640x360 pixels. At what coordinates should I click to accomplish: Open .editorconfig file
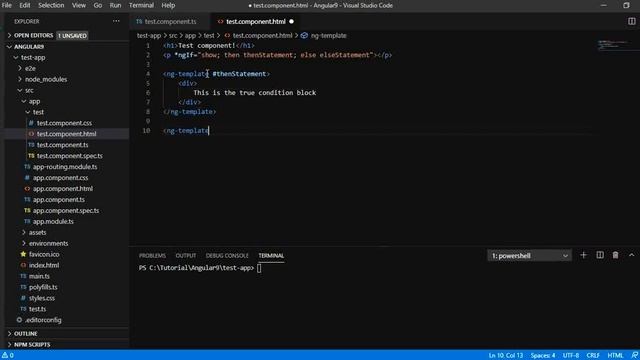click(43, 320)
